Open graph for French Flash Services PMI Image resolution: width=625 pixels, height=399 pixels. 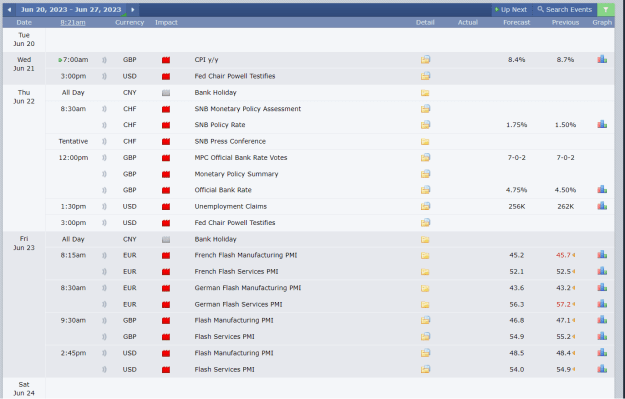point(602,271)
